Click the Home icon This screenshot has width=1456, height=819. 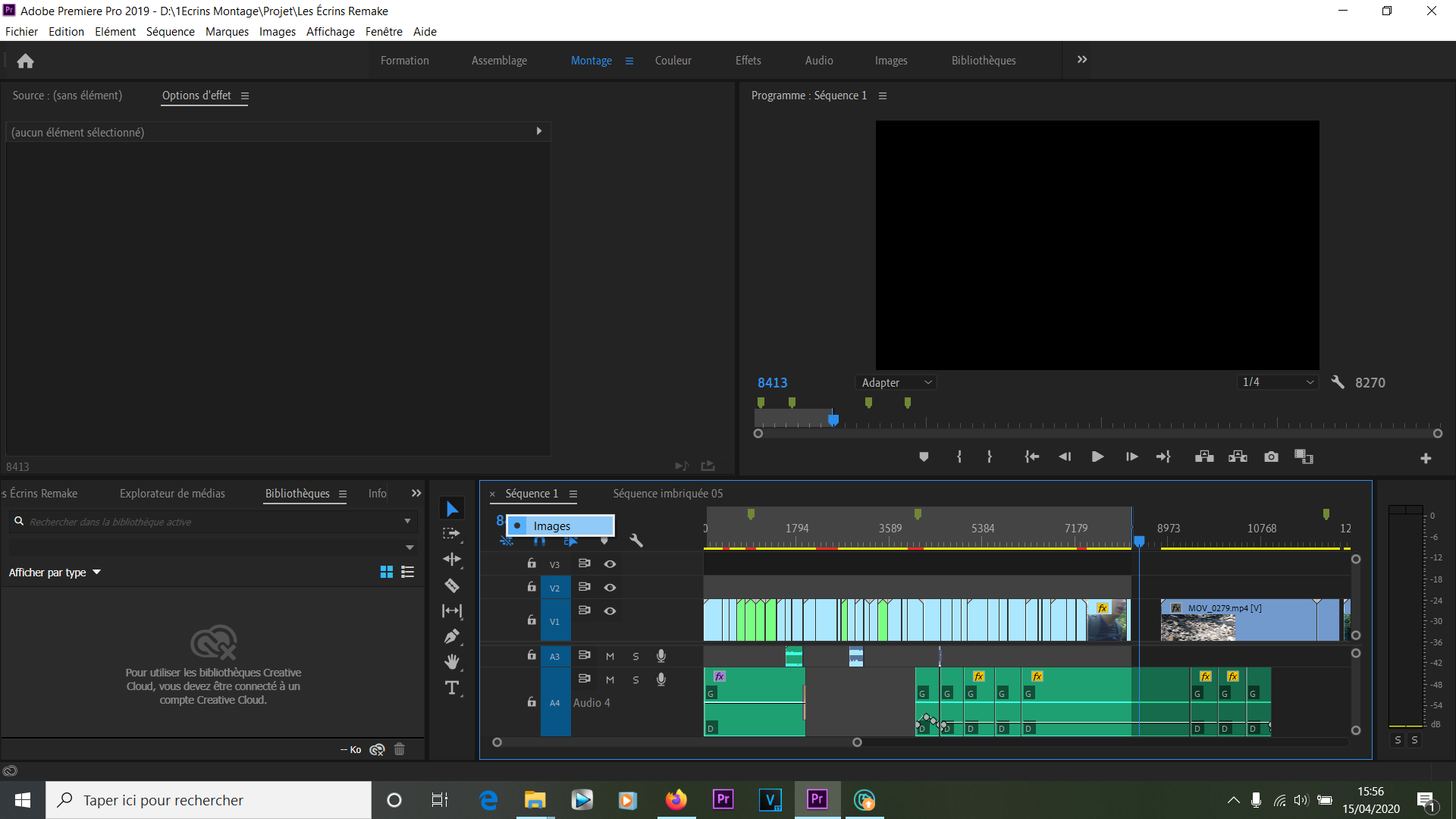click(25, 61)
